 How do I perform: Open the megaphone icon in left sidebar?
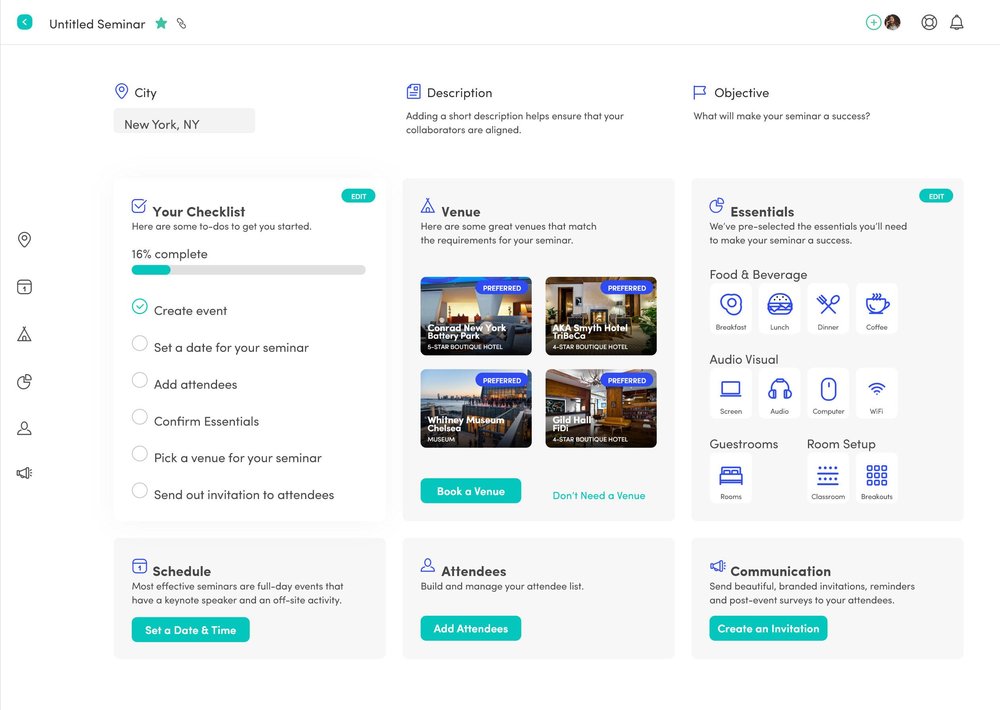[x=24, y=473]
